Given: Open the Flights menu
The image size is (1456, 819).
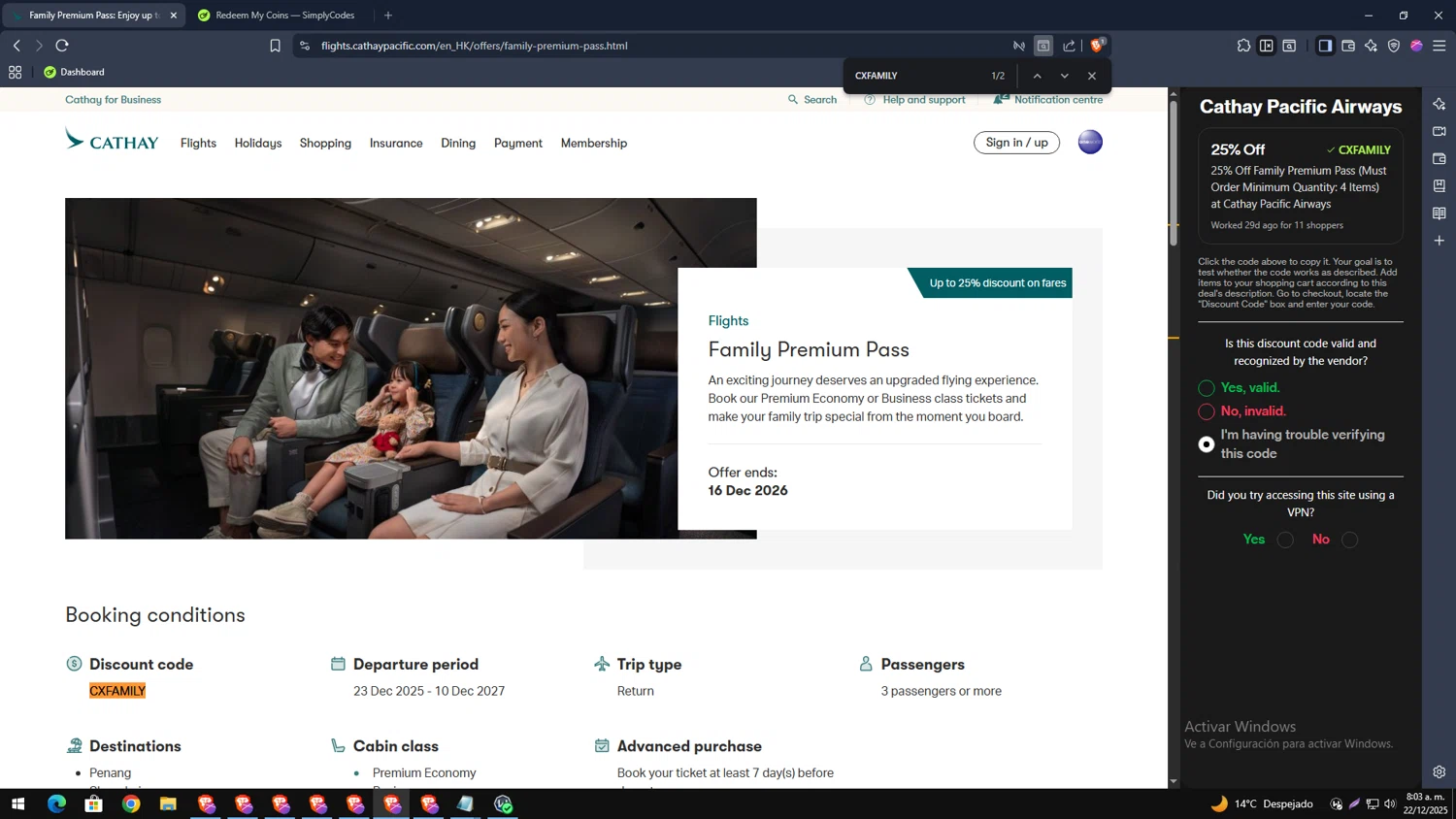Looking at the screenshot, I should [x=198, y=143].
